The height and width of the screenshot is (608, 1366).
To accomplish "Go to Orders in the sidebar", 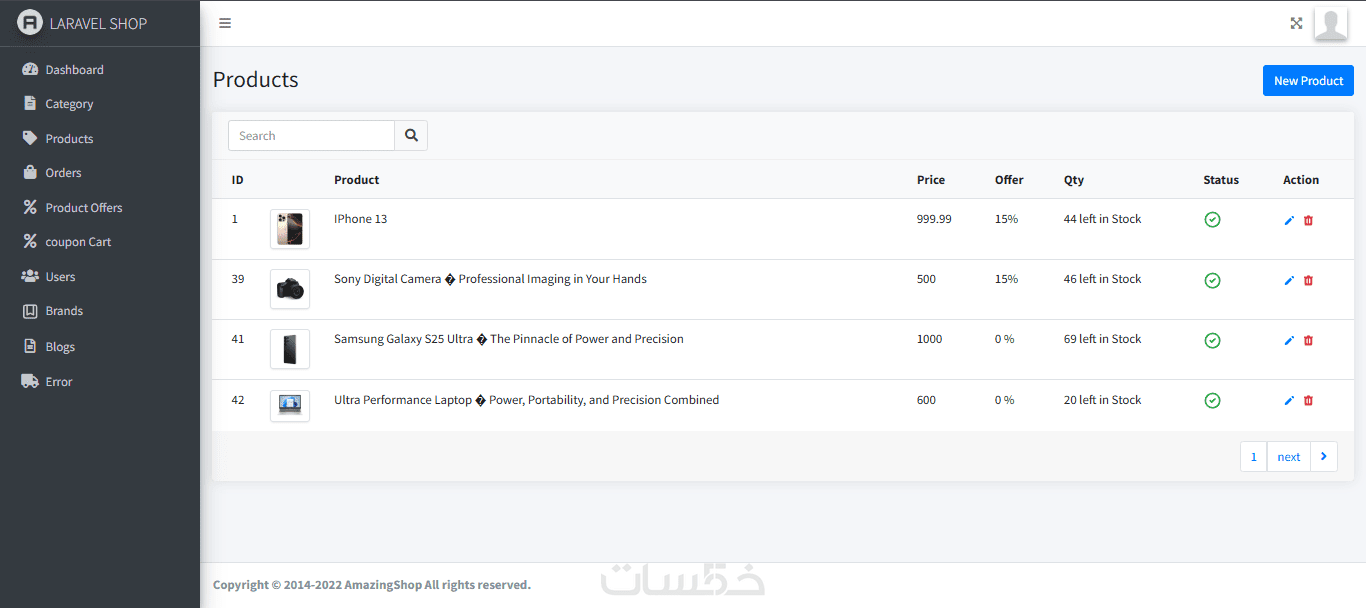I will click(x=63, y=173).
